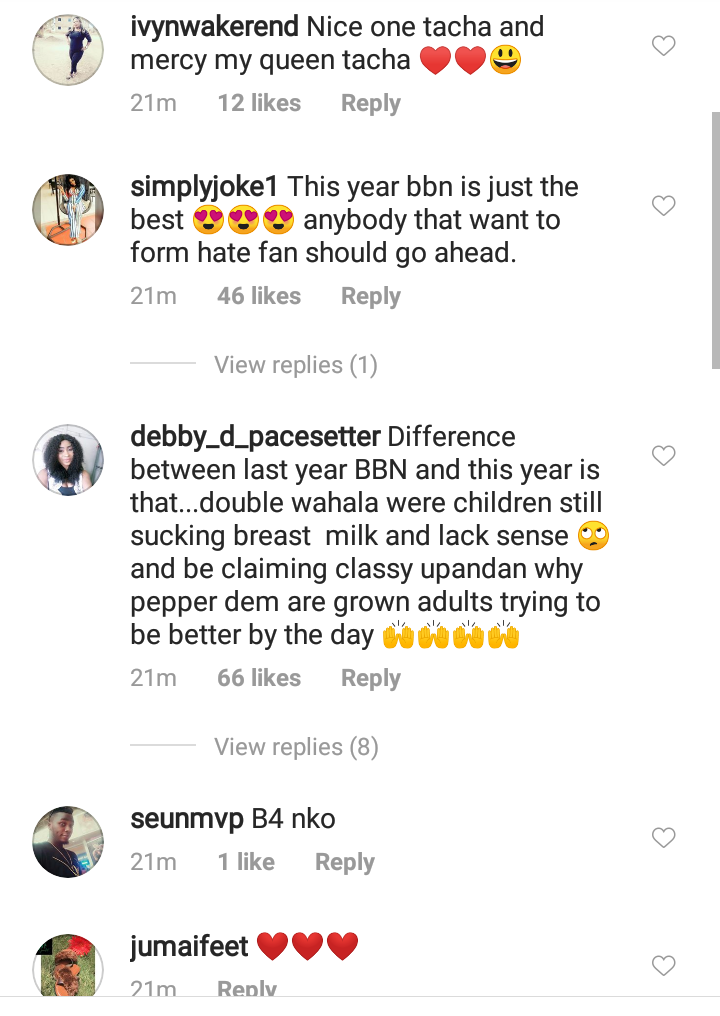Reply to ivynwakerend's comment

(x=370, y=103)
